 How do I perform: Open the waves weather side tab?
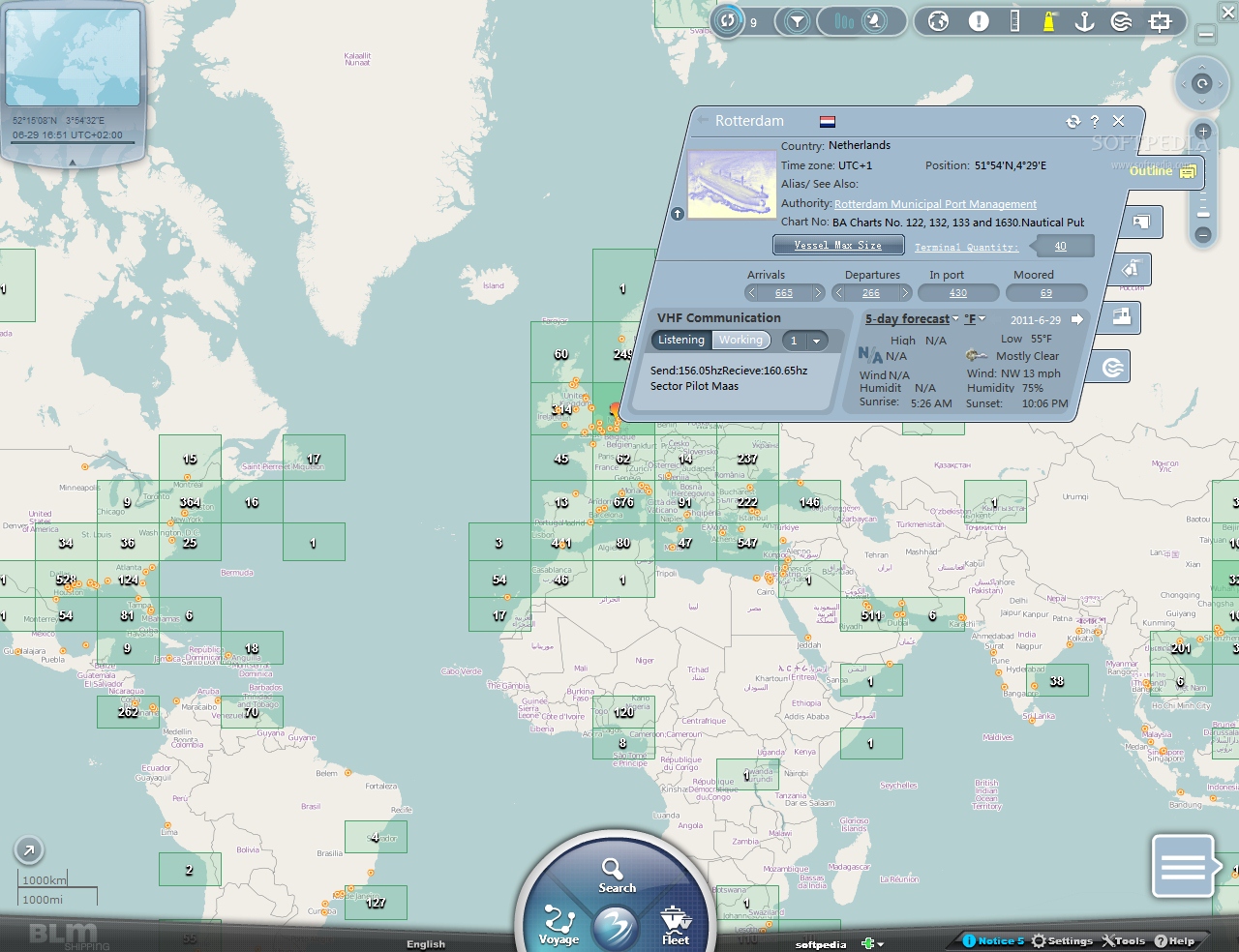click(x=1112, y=367)
